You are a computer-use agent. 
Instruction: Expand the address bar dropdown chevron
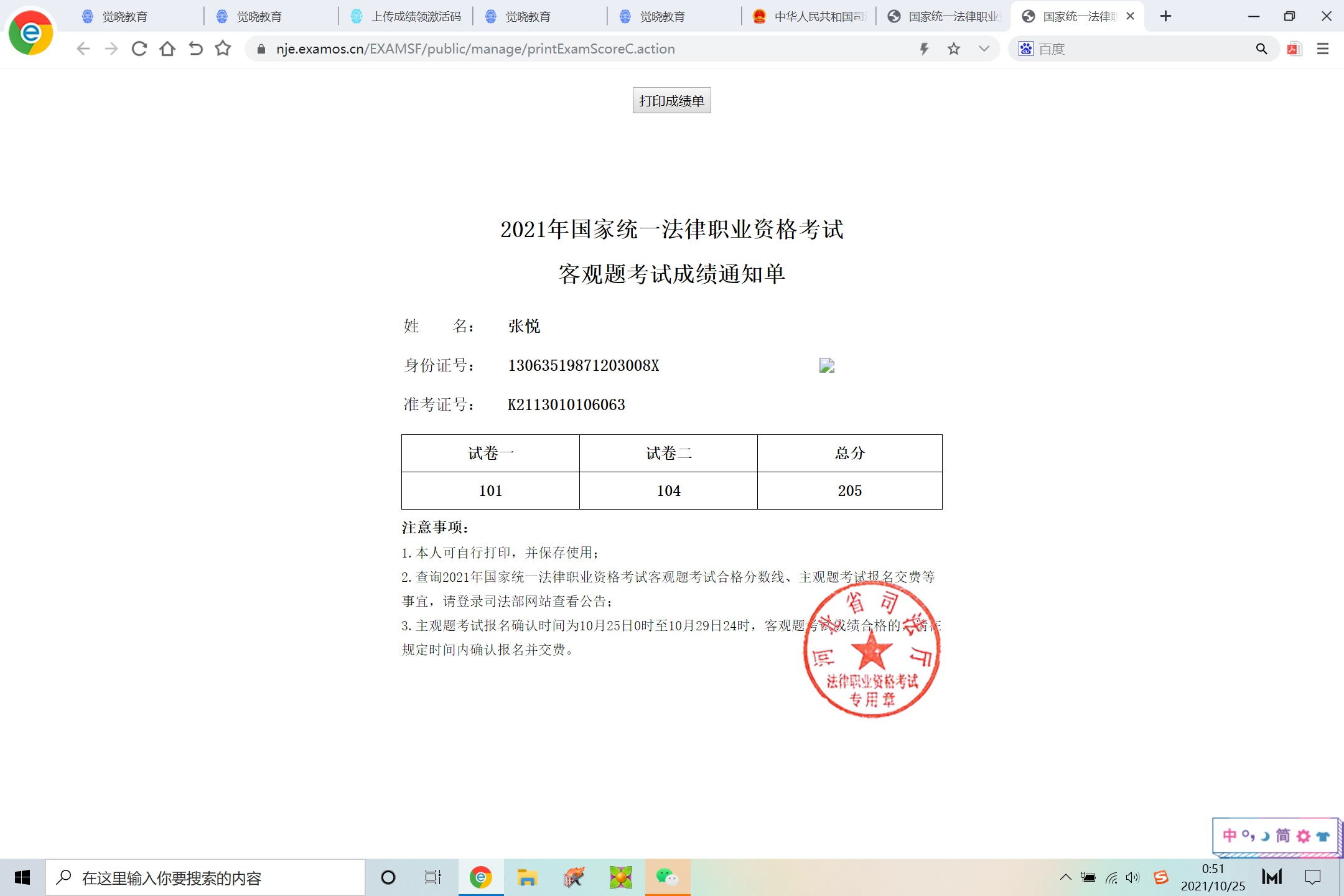(984, 49)
